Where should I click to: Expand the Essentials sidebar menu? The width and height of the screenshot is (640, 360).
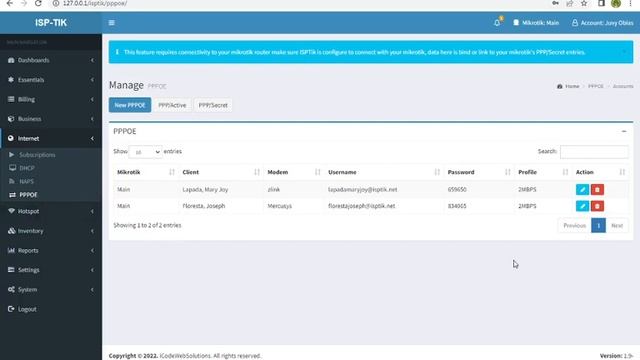click(x=51, y=80)
